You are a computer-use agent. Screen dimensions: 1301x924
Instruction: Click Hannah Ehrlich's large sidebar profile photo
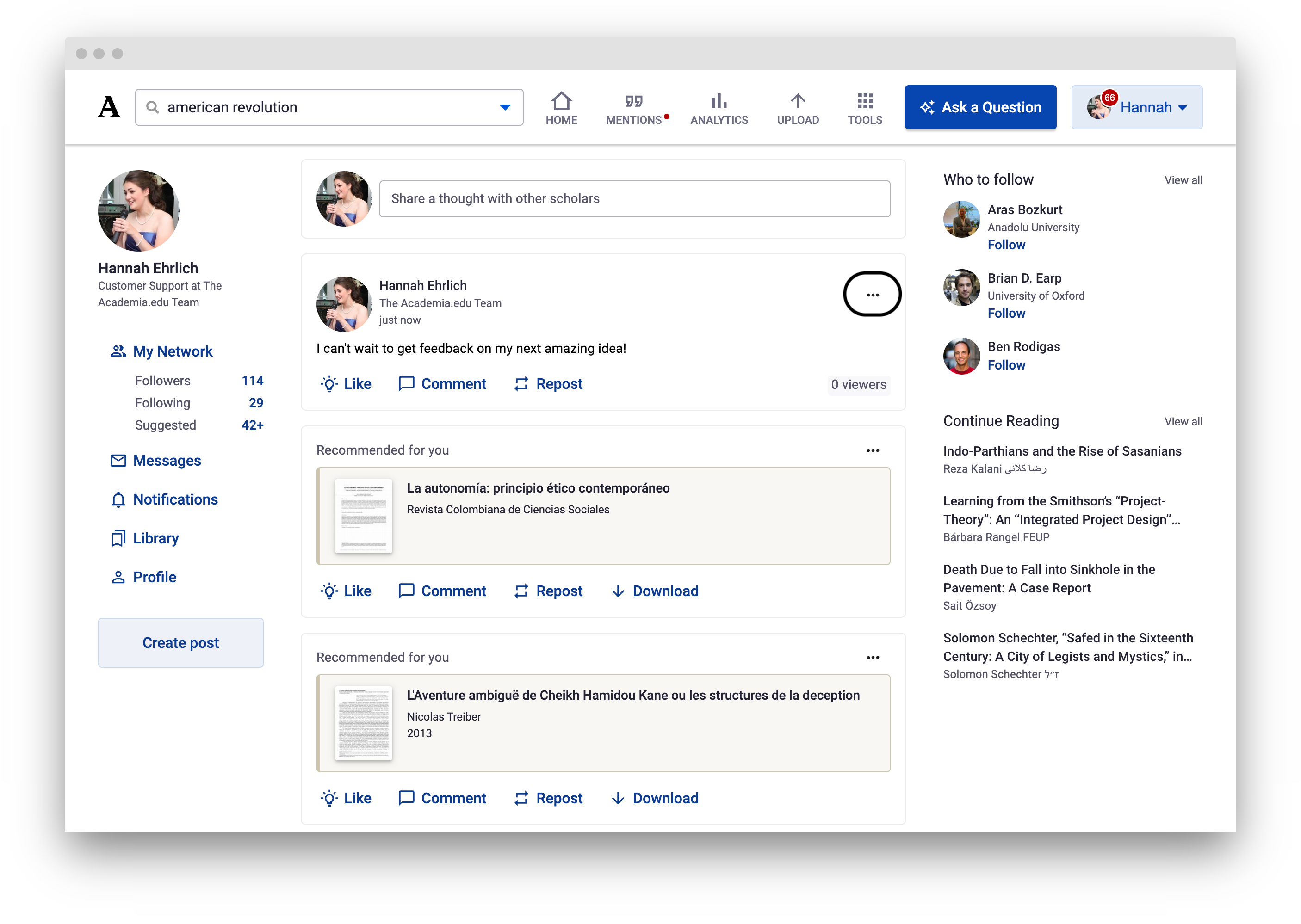(138, 210)
